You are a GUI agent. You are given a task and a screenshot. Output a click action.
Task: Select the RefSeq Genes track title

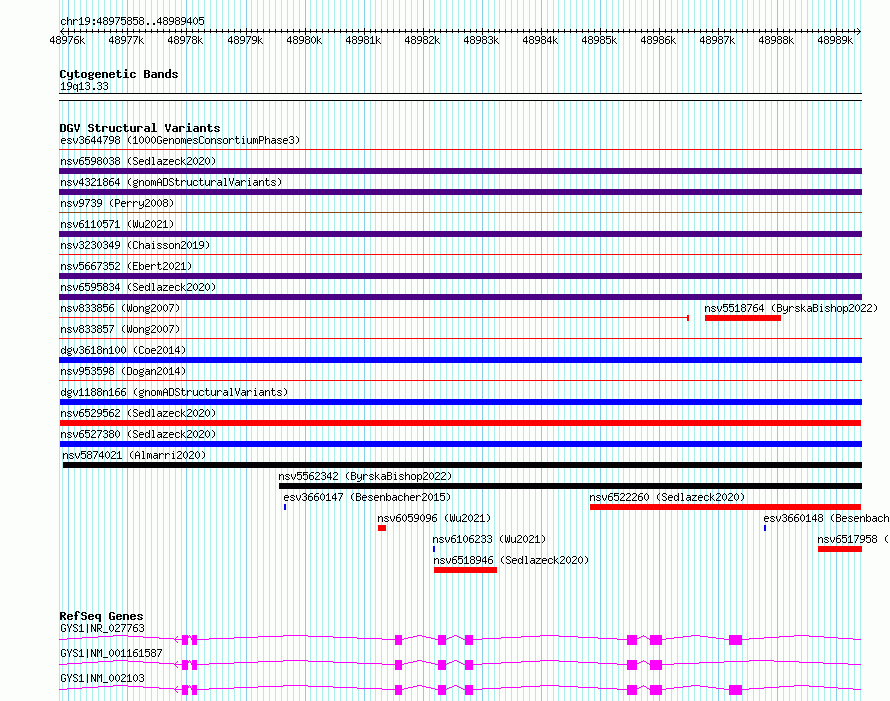[101, 616]
